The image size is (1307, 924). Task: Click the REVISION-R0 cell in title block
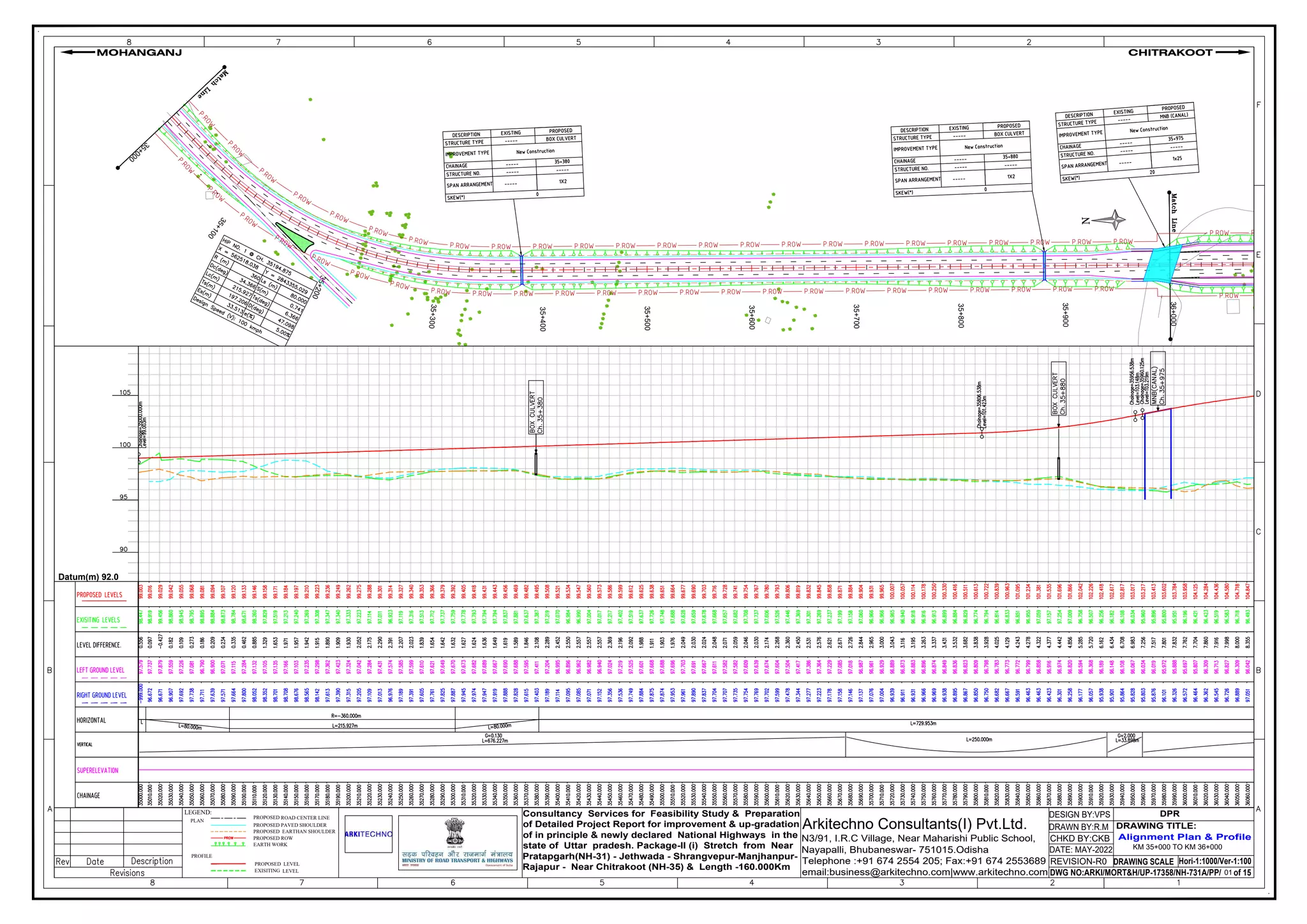1078,861
